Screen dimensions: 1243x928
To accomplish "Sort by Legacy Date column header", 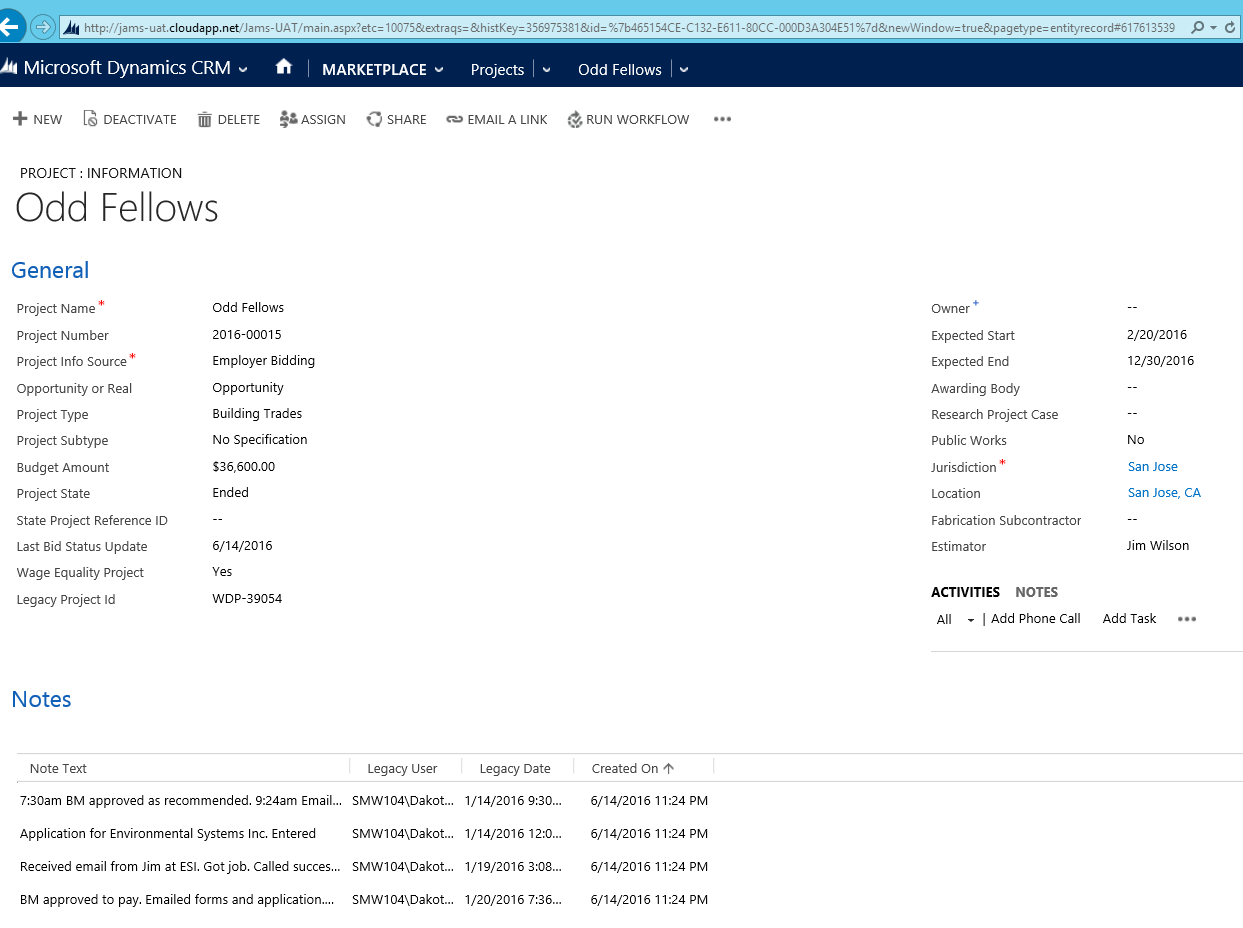I will point(515,768).
